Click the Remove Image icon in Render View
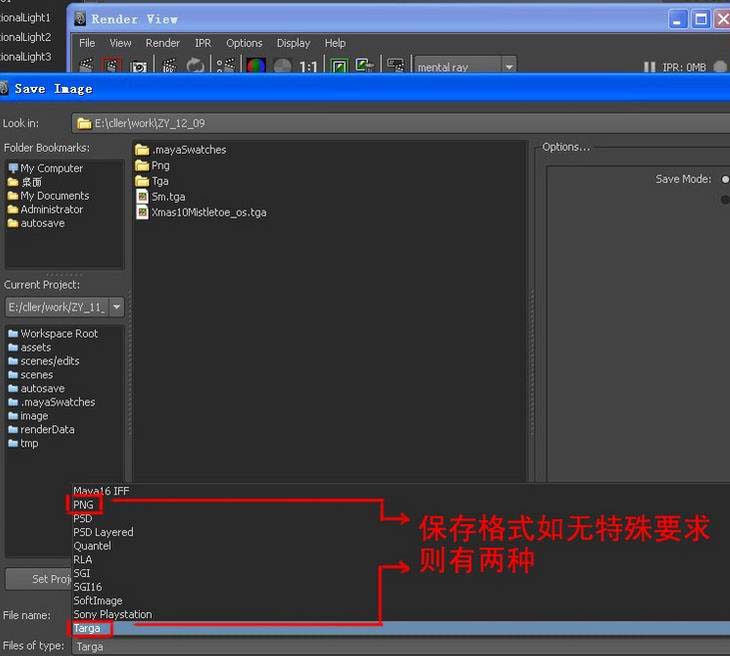This screenshot has height=656, width=730. pos(365,65)
